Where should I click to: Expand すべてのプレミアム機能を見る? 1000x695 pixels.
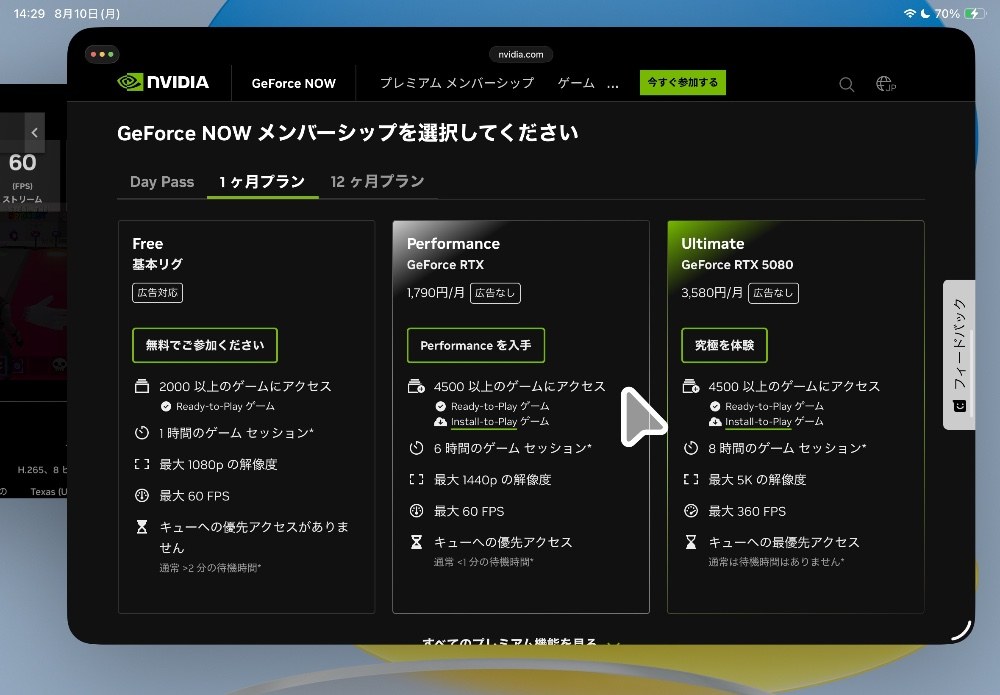click(520, 640)
